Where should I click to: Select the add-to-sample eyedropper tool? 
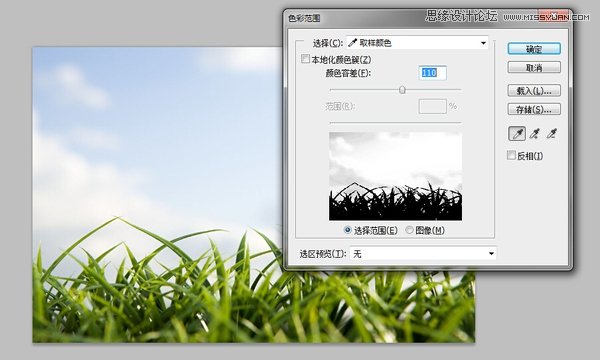coord(535,134)
